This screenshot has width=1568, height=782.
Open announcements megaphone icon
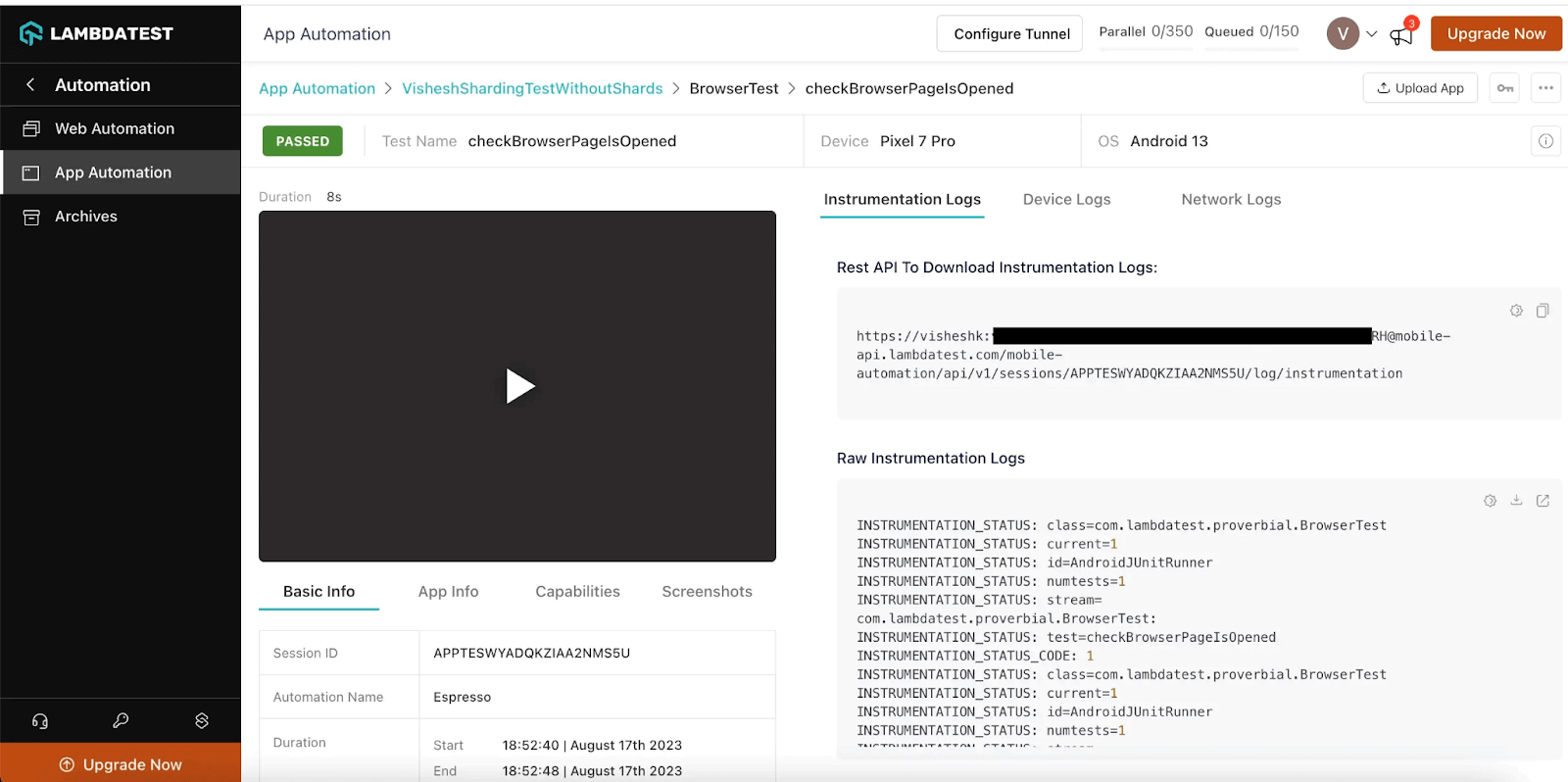(1401, 36)
